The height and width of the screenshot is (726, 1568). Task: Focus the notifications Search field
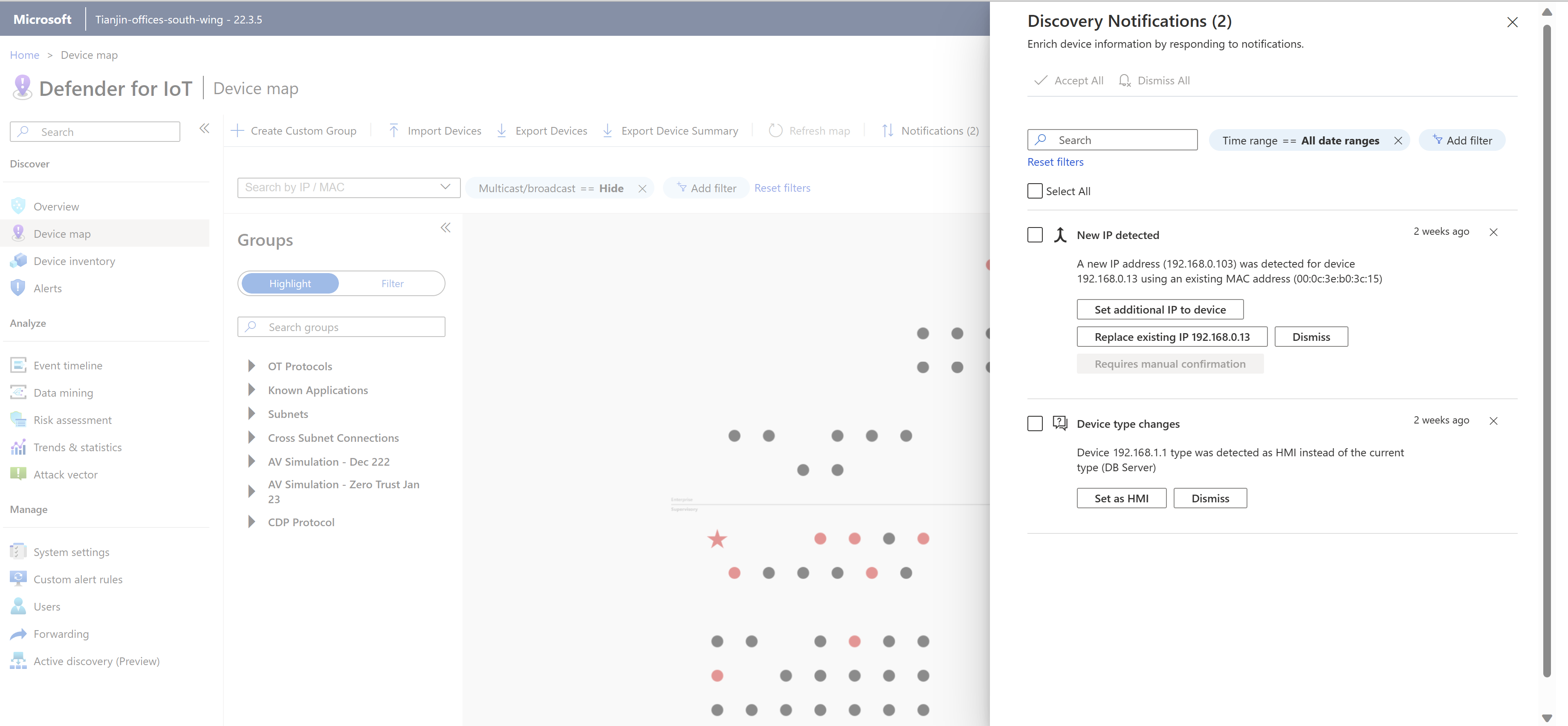point(1112,139)
